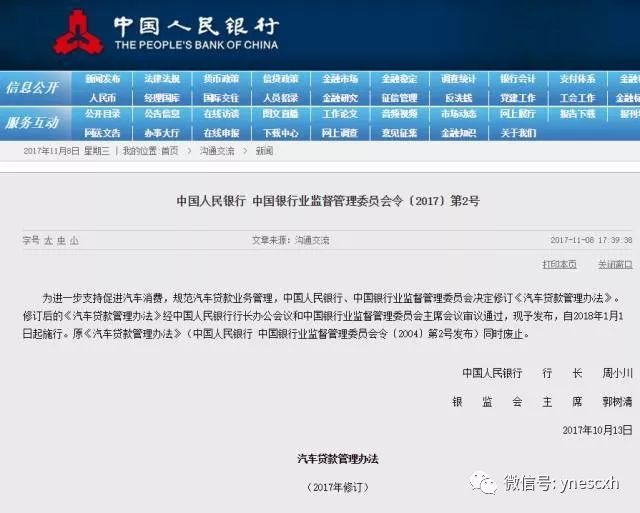Viewport: 640px width, 513px height.
Task: Click 文章来源: 沟通交流 text
Action: pos(291,240)
